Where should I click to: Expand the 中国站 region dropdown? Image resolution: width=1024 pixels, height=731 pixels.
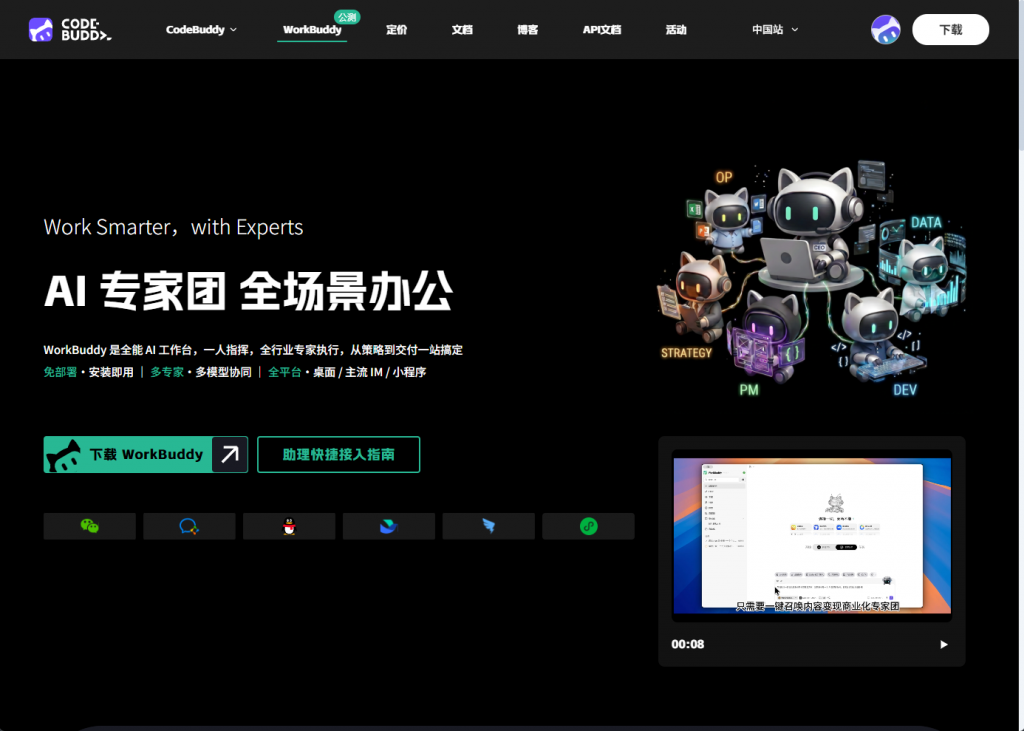coord(775,29)
